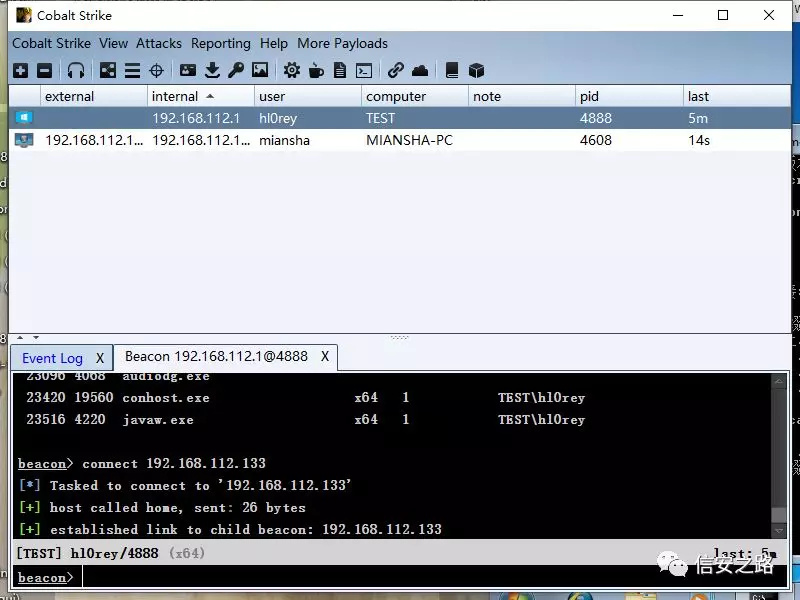Click the gear executable generator icon
Screen dimensions: 800x600
point(292,70)
